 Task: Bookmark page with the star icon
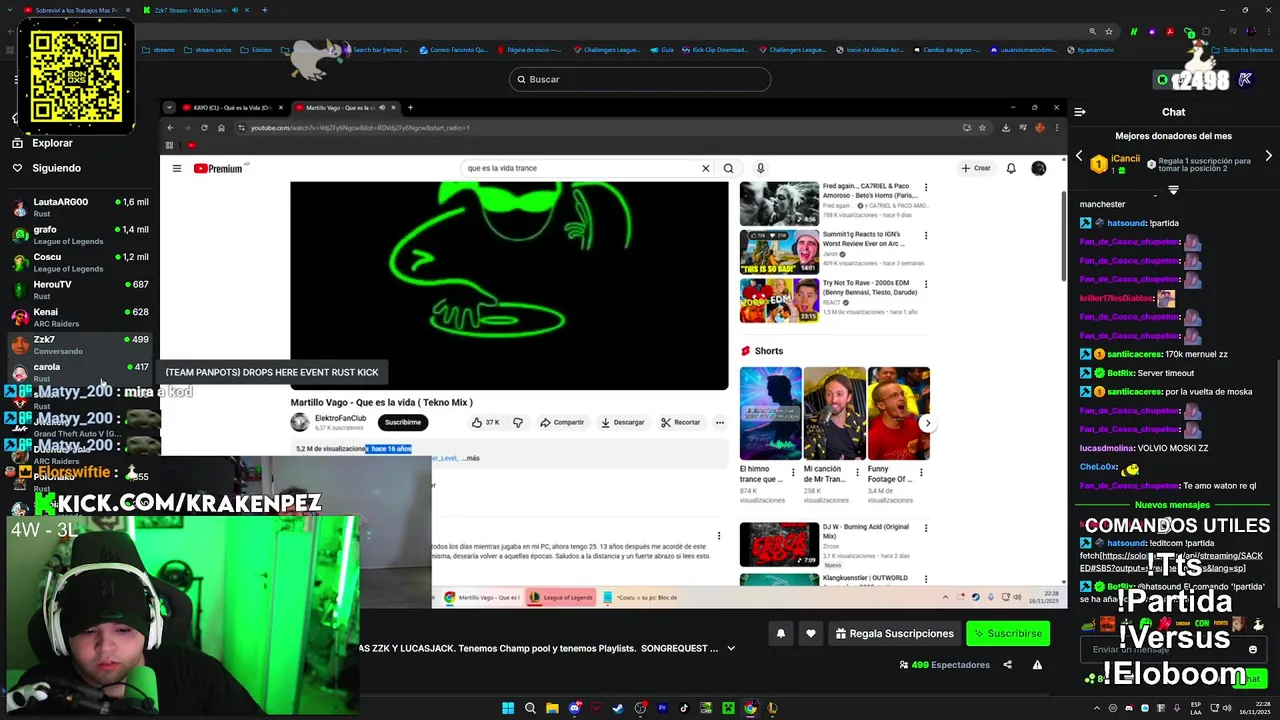tap(982, 128)
